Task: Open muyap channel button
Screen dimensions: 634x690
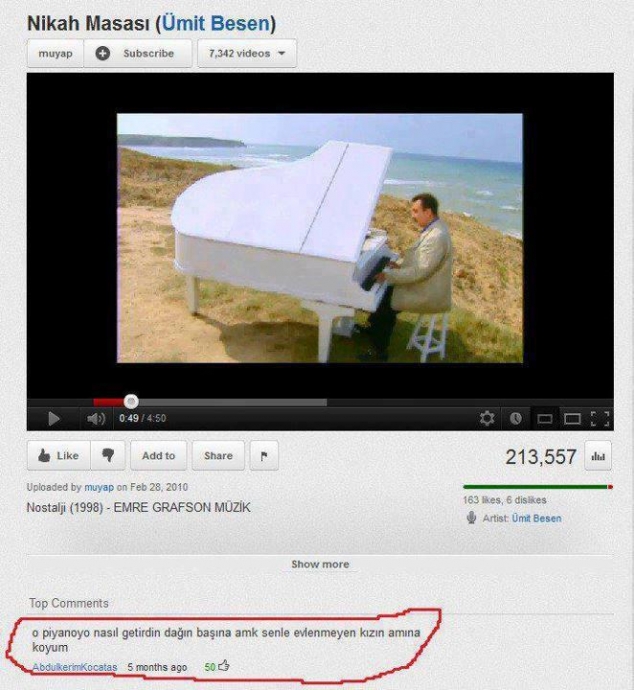Action: (55, 53)
